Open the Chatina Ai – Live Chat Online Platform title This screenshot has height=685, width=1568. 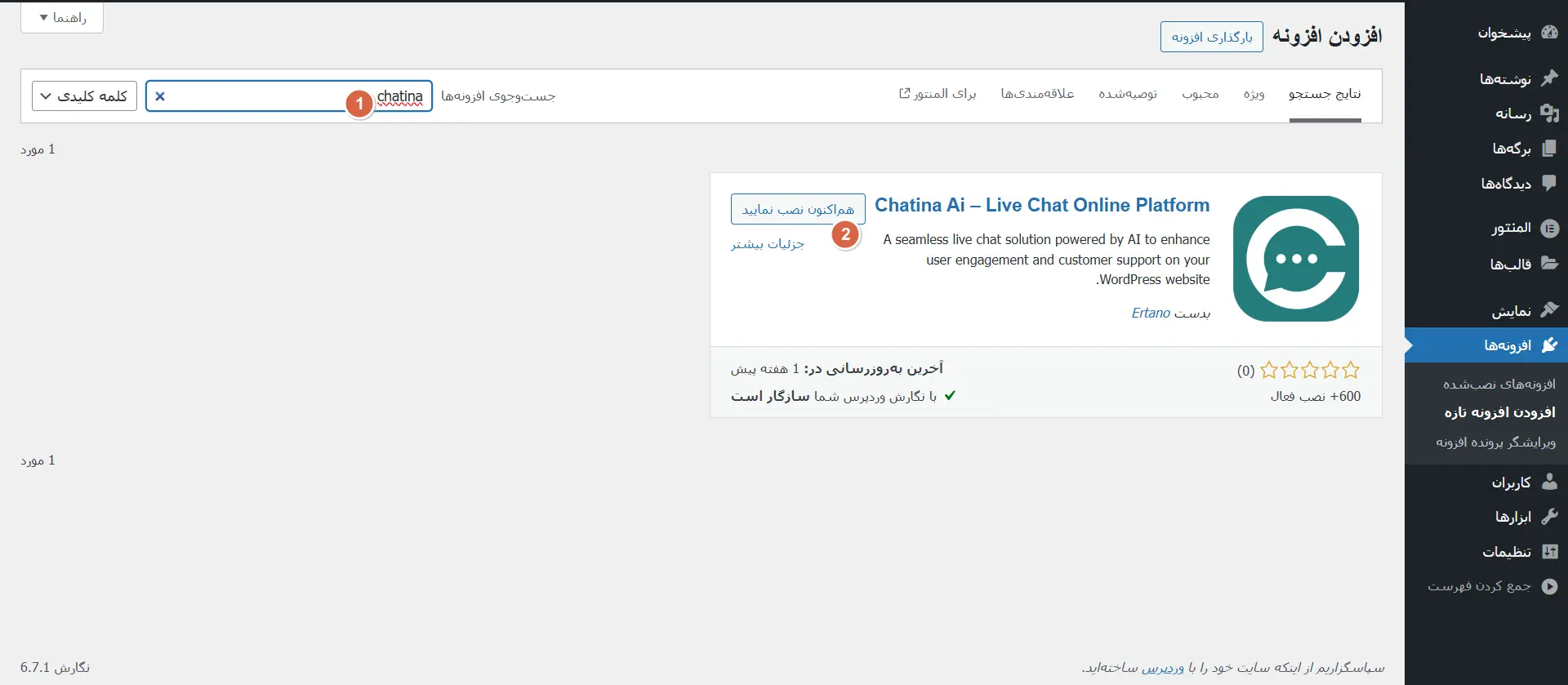[x=1042, y=205]
